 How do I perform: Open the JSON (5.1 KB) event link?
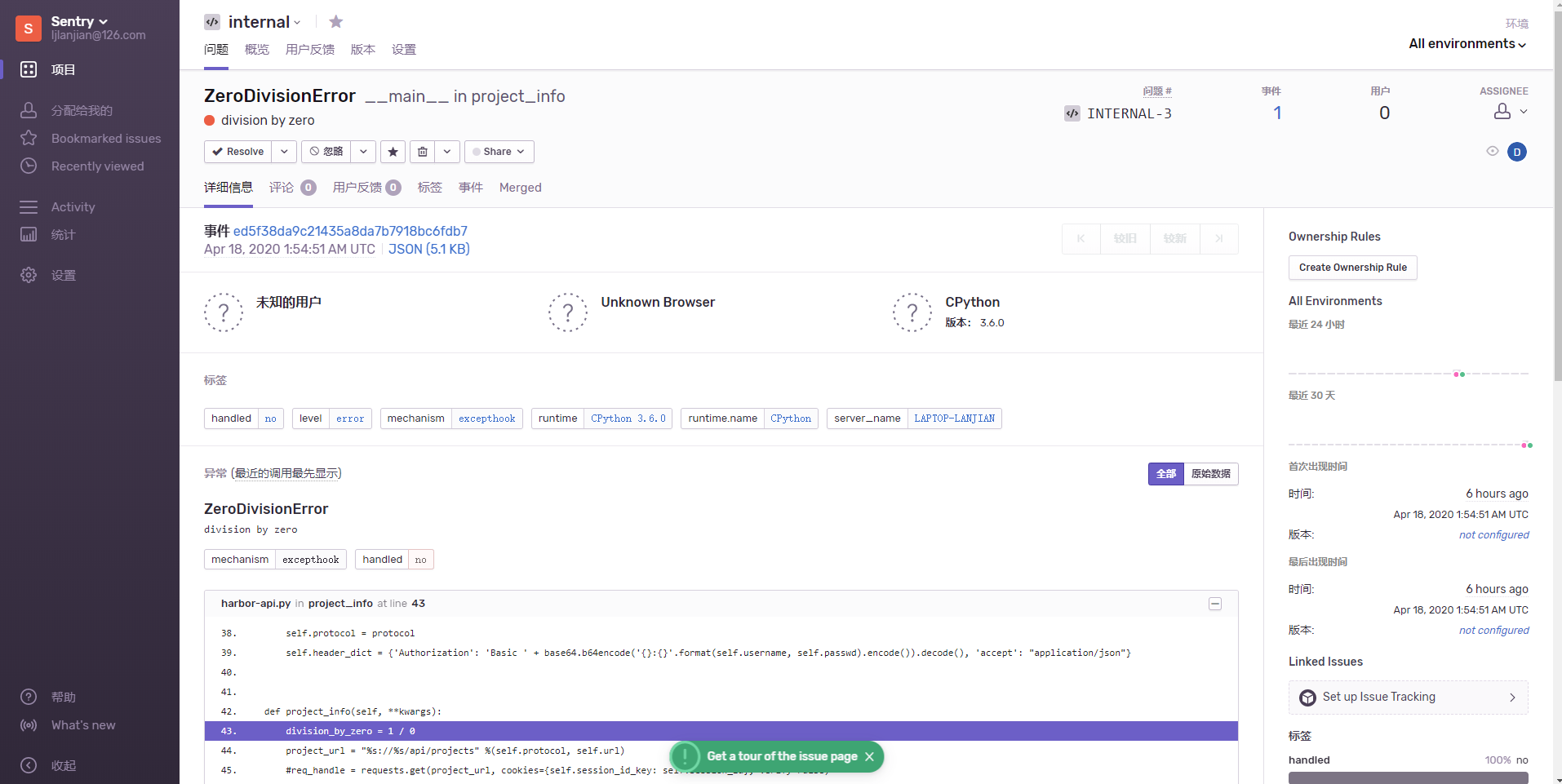click(x=429, y=249)
